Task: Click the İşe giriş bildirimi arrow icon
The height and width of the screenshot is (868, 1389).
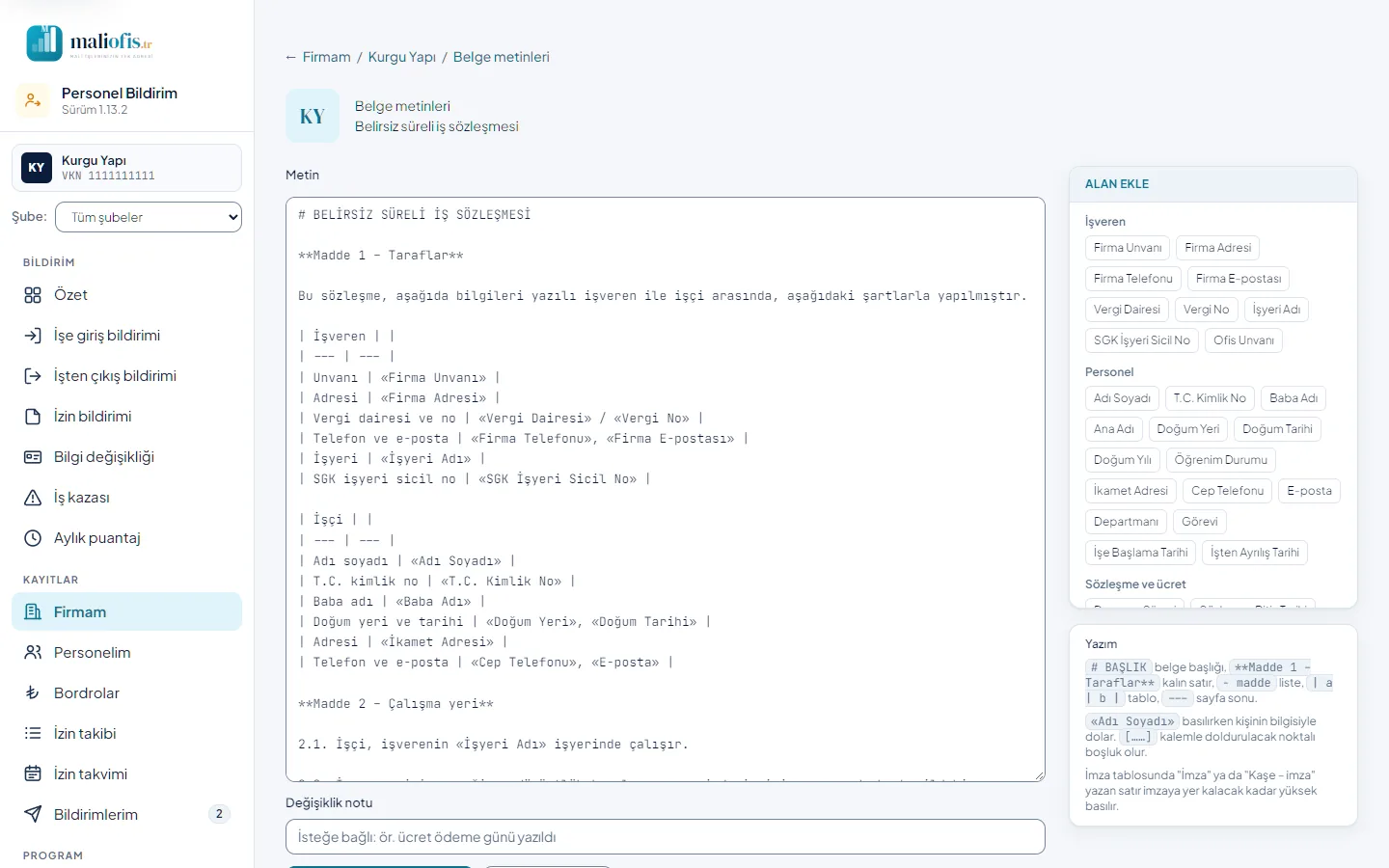Action: pyautogui.click(x=33, y=336)
